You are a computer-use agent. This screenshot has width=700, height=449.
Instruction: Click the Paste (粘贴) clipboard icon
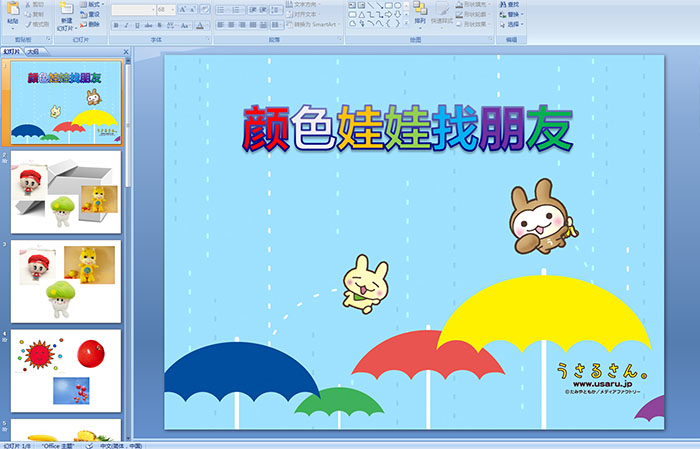click(13, 9)
